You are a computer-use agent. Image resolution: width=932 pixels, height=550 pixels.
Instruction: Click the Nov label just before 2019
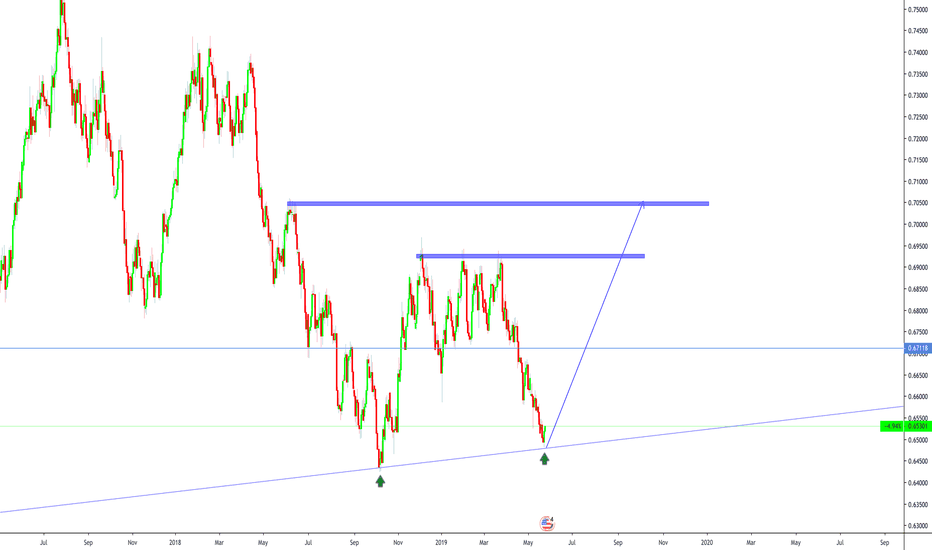(398, 542)
